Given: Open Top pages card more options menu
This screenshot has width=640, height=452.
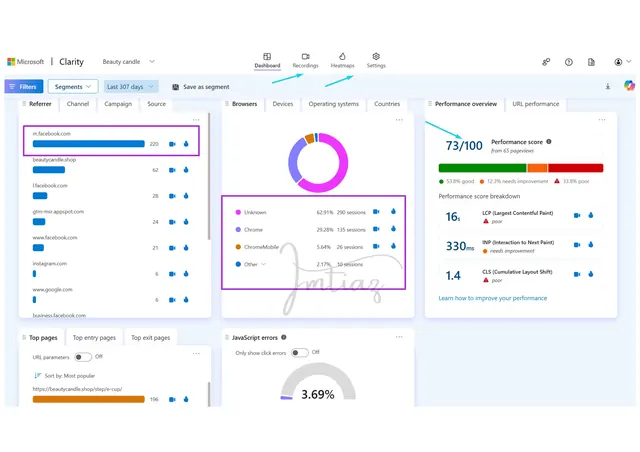Looking at the screenshot, I should click(196, 354).
